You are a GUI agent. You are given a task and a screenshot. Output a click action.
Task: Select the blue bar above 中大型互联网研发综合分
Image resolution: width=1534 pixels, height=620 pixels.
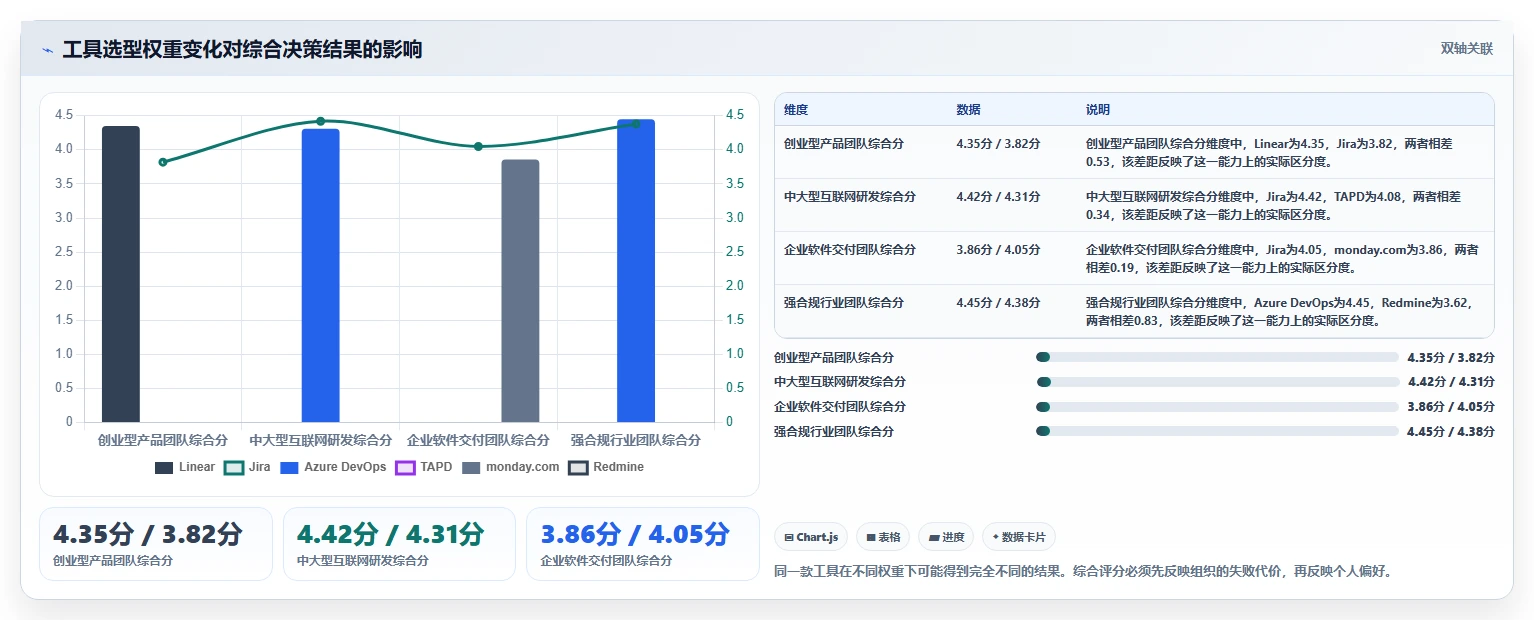click(321, 276)
